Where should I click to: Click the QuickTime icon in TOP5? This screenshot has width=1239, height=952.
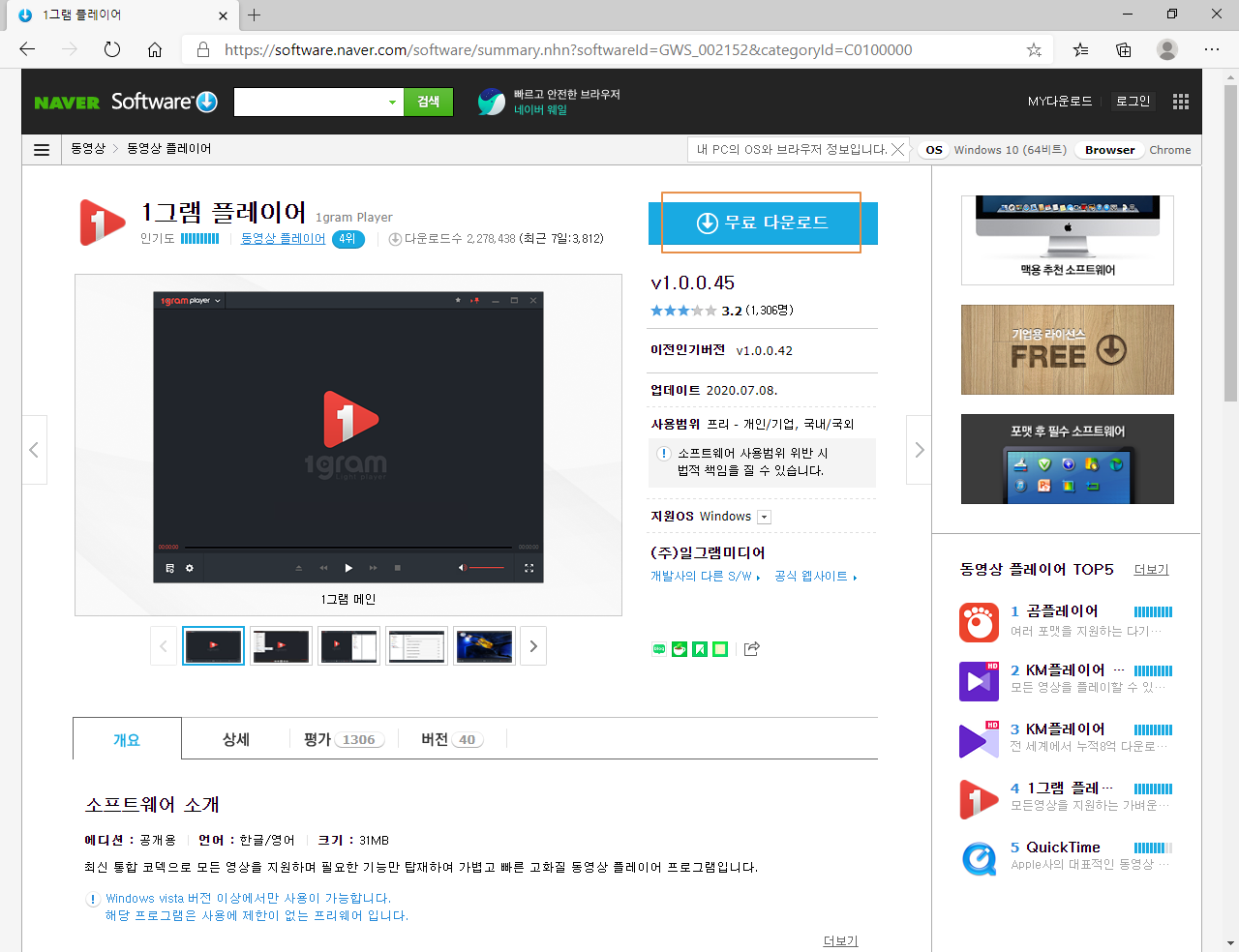pyautogui.click(x=979, y=858)
